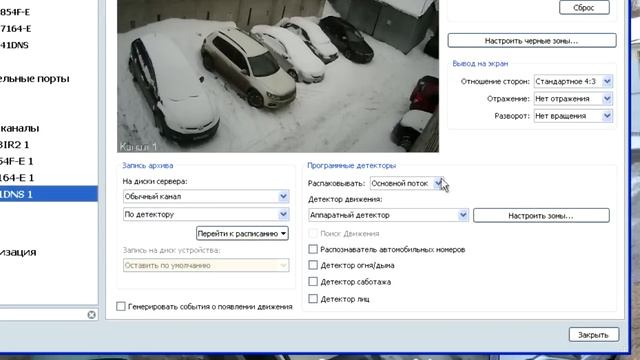This screenshot has width=640, height=360.
Task: Clear the search field with X icon
Action: 91,315
